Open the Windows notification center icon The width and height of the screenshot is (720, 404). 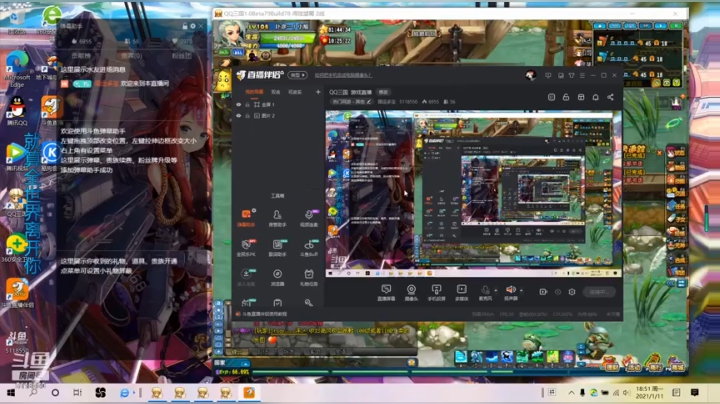coord(694,393)
